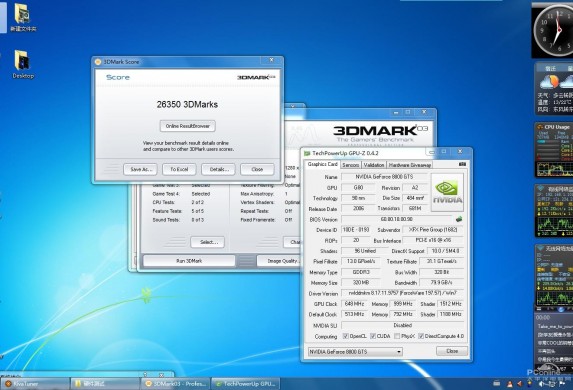This screenshot has width=573, height=390.
Task: Click the Pixel Fillrate value
Action: click(x=361, y=261)
